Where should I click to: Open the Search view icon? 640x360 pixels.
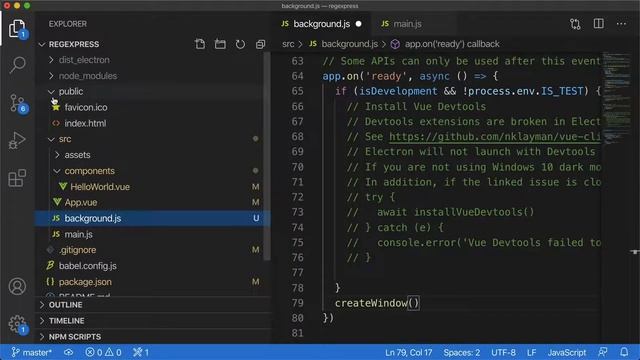tap(17, 64)
